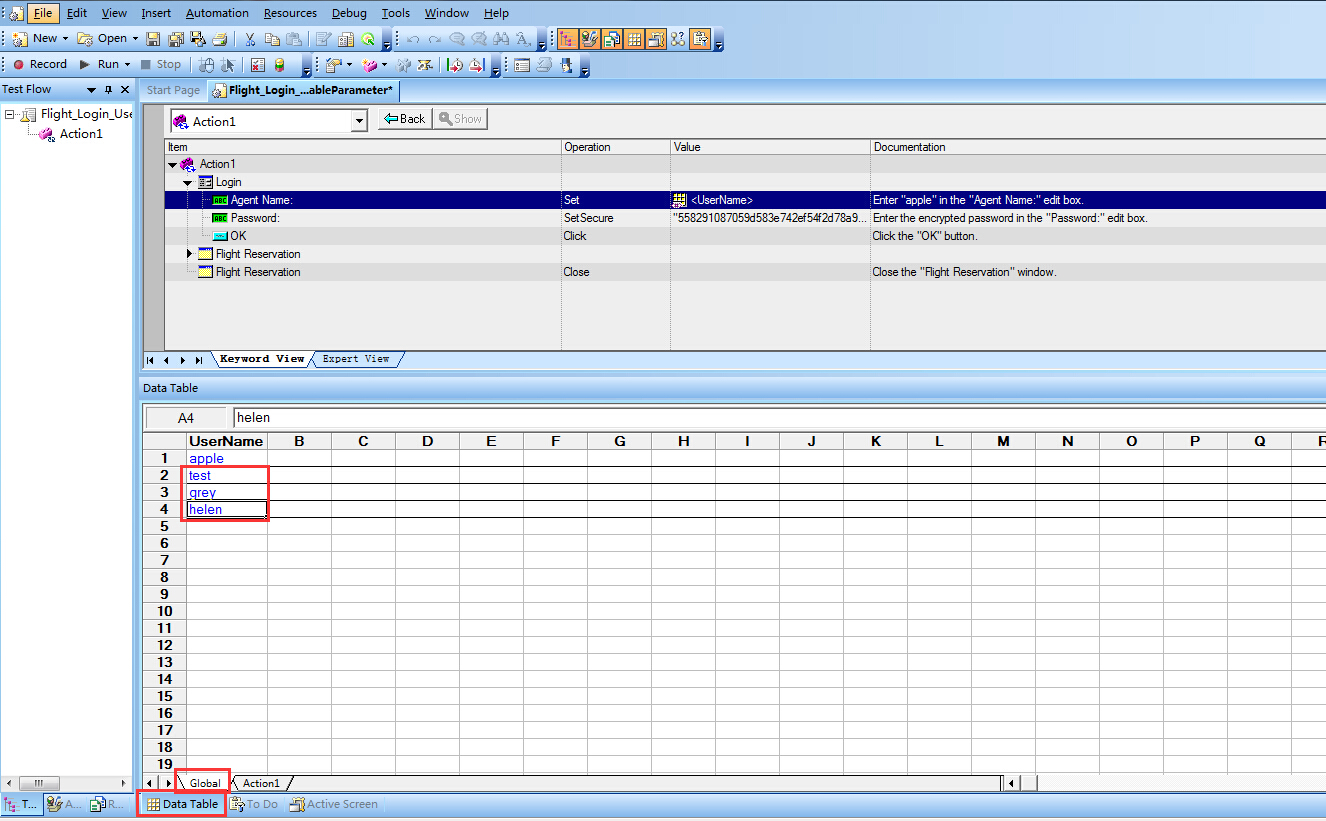
Task: Click the red X checklist icon
Action: [258, 64]
